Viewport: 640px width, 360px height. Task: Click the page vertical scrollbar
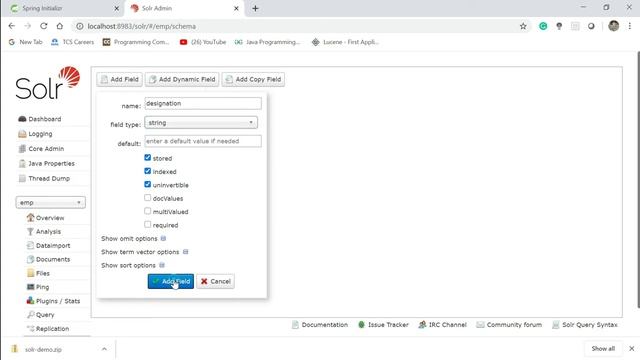[x=638, y=180]
